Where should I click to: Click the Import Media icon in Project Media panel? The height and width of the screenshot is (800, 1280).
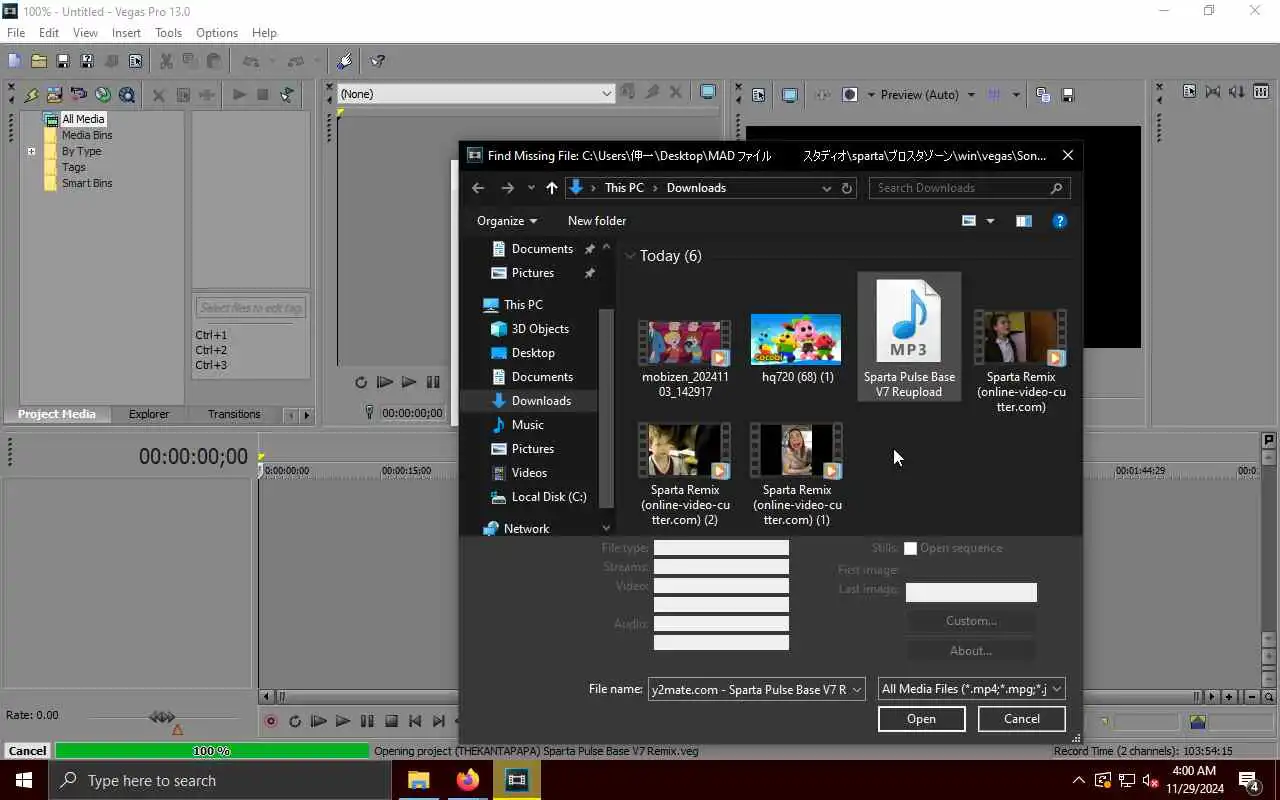pyautogui.click(x=55, y=95)
